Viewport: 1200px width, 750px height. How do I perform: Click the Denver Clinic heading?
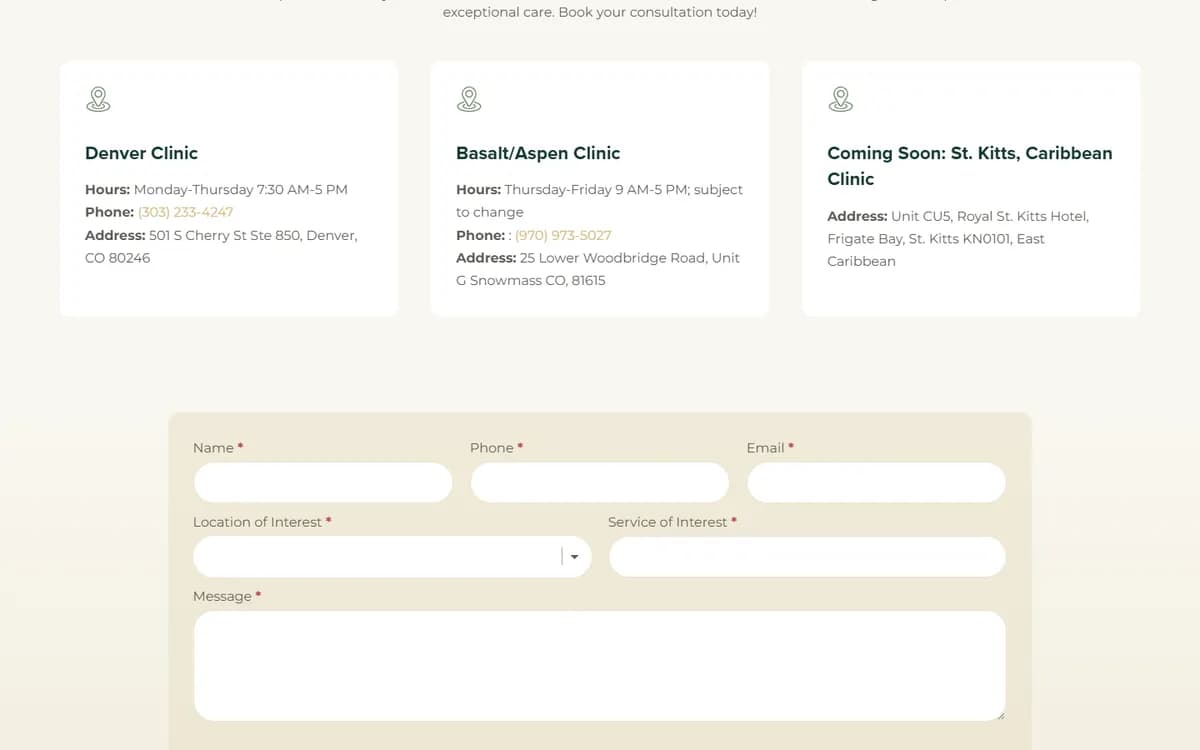pyautogui.click(x=141, y=153)
